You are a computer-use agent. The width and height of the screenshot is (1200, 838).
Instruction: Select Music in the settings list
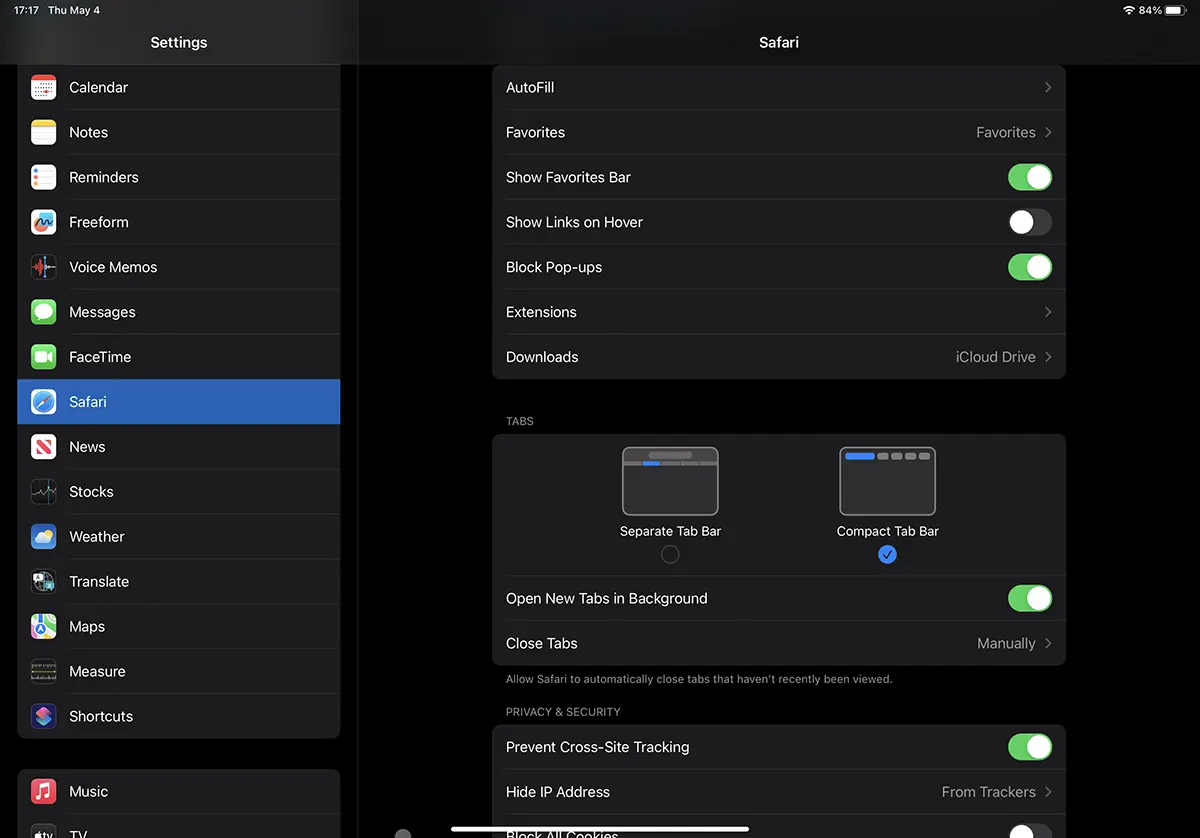coord(179,792)
